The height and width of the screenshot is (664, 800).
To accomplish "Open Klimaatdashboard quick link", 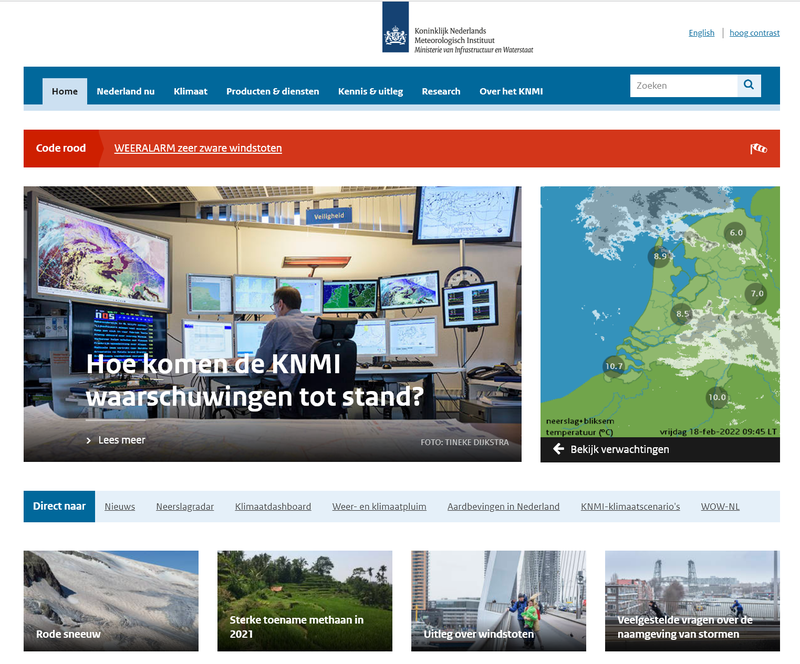I will 273,506.
